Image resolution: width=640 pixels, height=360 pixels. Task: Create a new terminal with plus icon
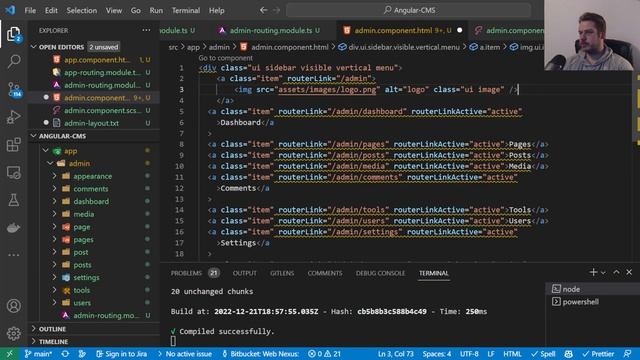pos(593,272)
